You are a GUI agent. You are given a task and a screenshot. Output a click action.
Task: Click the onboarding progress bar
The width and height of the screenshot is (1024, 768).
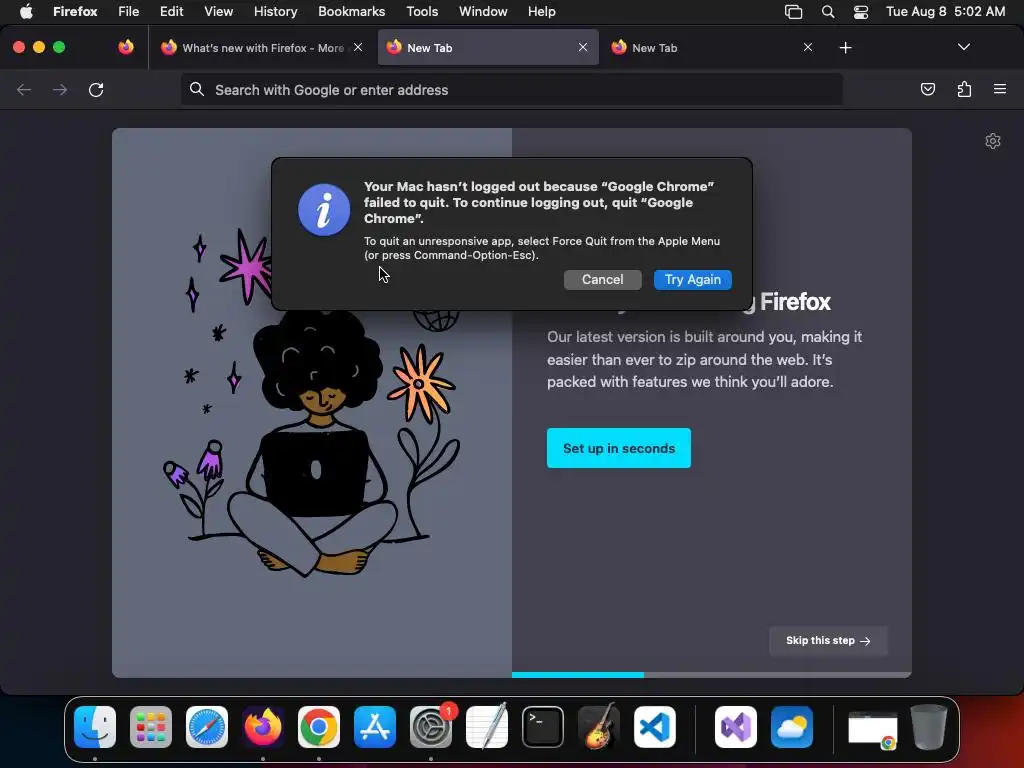711,675
